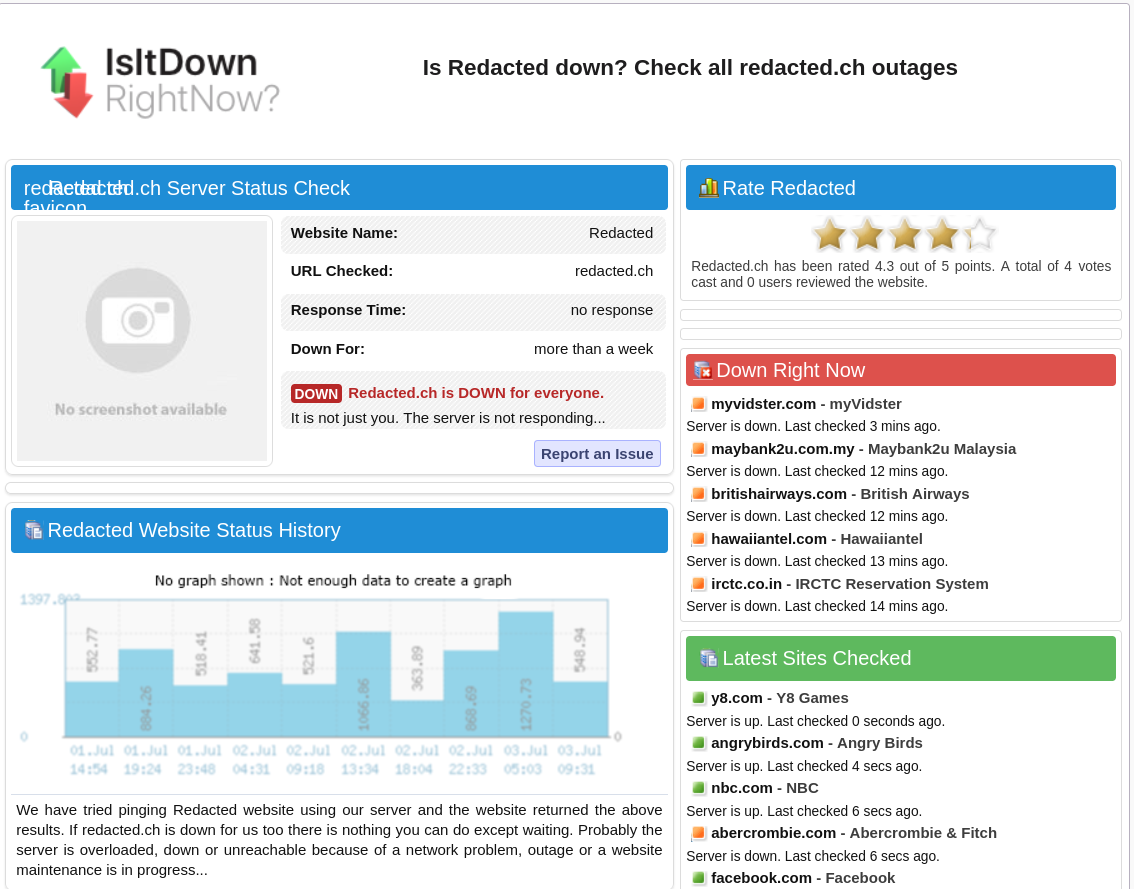Viewport: 1134px width, 889px height.
Task: Click the 'Down Right Now' panel title
Action: pyautogui.click(x=790, y=370)
